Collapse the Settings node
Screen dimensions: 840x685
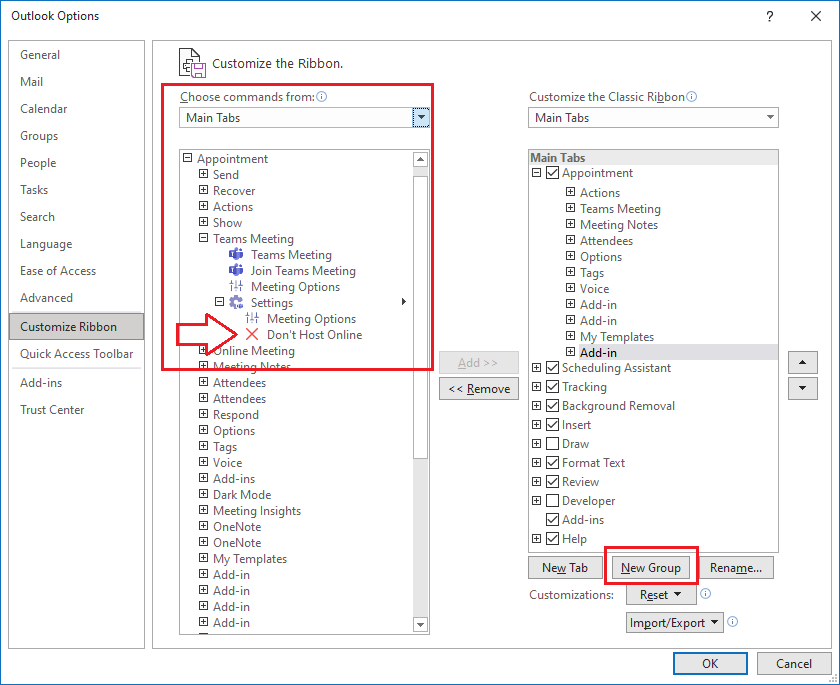pos(220,302)
